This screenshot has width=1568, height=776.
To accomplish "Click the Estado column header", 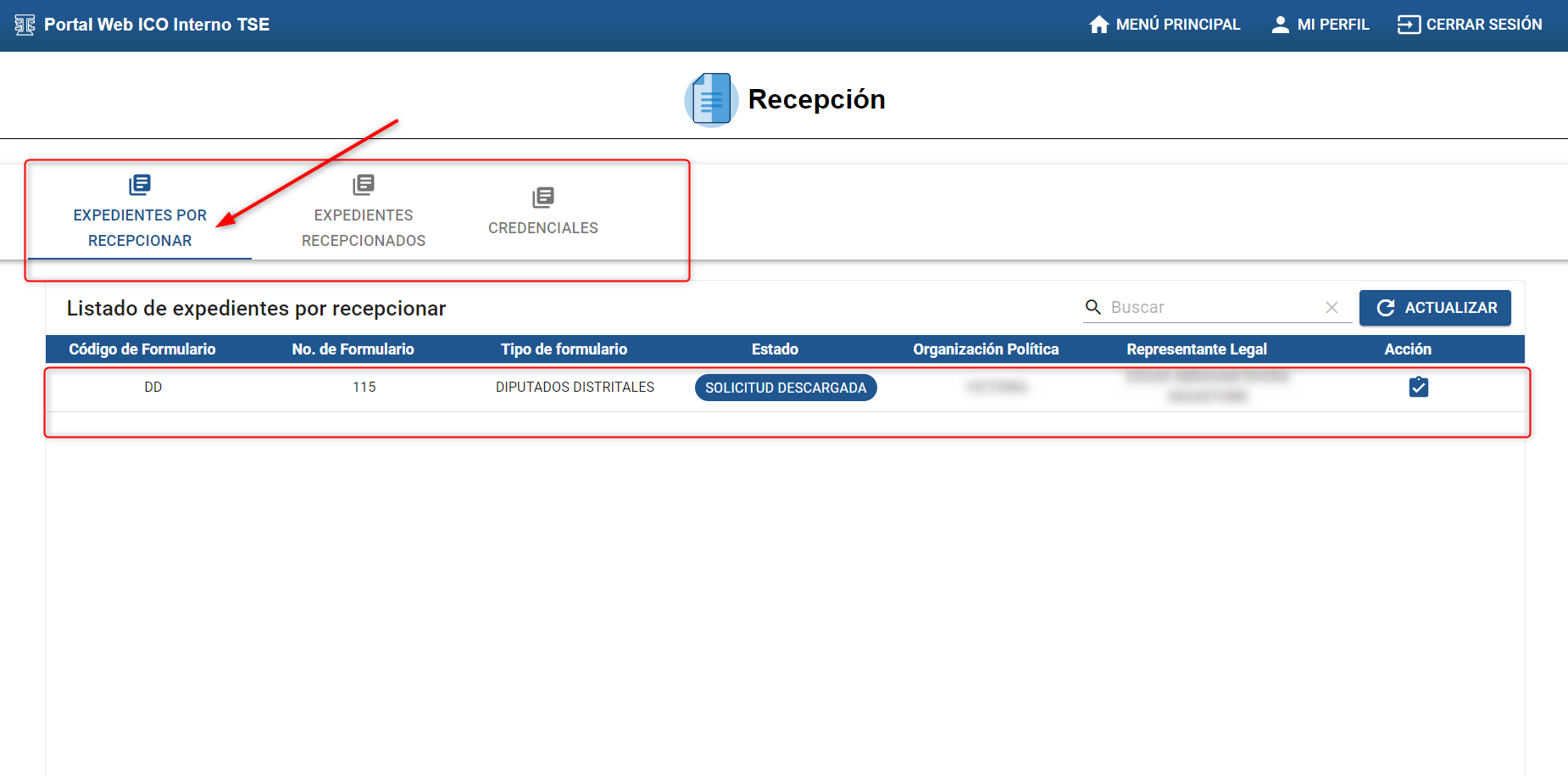I will point(775,349).
